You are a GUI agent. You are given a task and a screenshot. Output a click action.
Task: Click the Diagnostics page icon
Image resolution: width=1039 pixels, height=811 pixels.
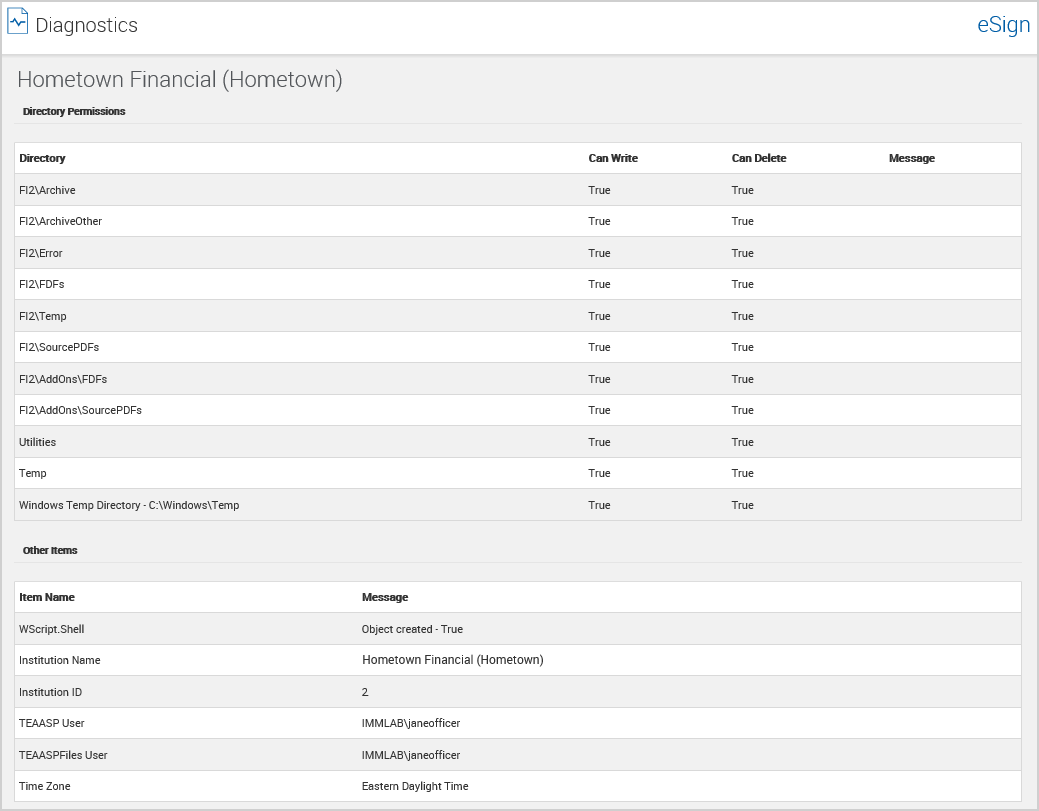pos(18,21)
